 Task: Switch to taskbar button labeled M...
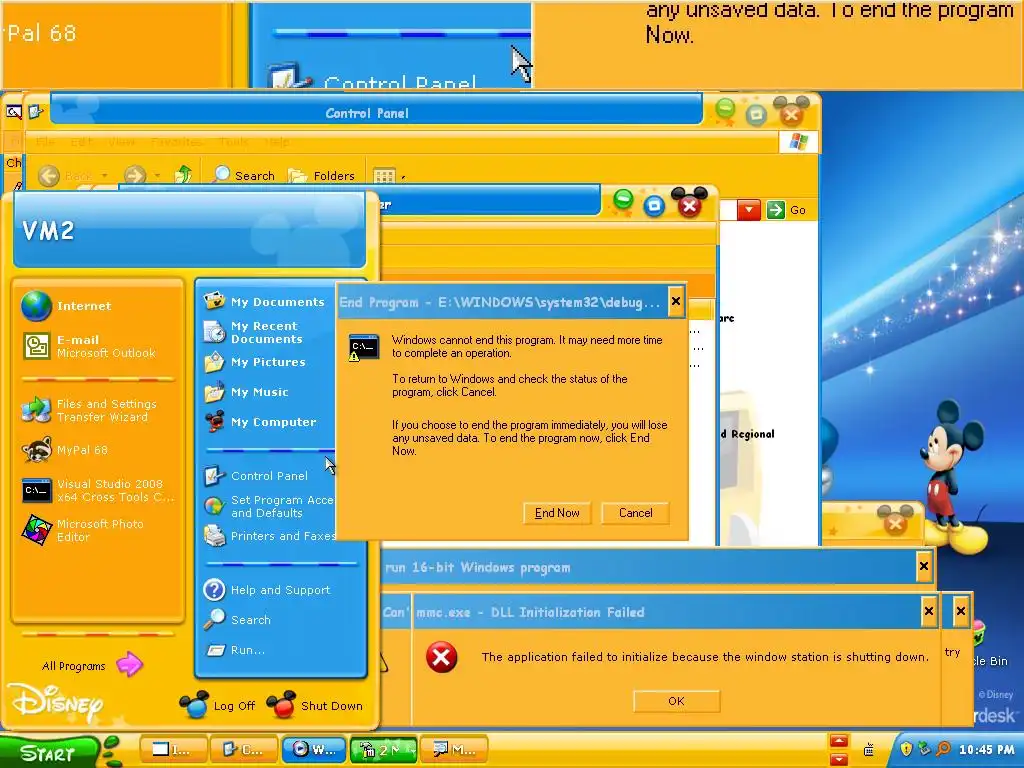[x=455, y=750]
